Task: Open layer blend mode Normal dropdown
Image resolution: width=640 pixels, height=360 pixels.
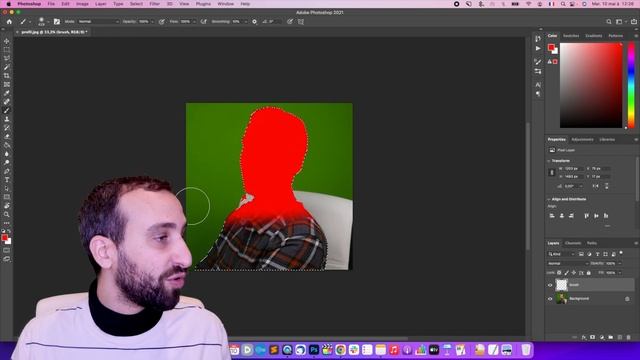Action: pyautogui.click(x=568, y=264)
